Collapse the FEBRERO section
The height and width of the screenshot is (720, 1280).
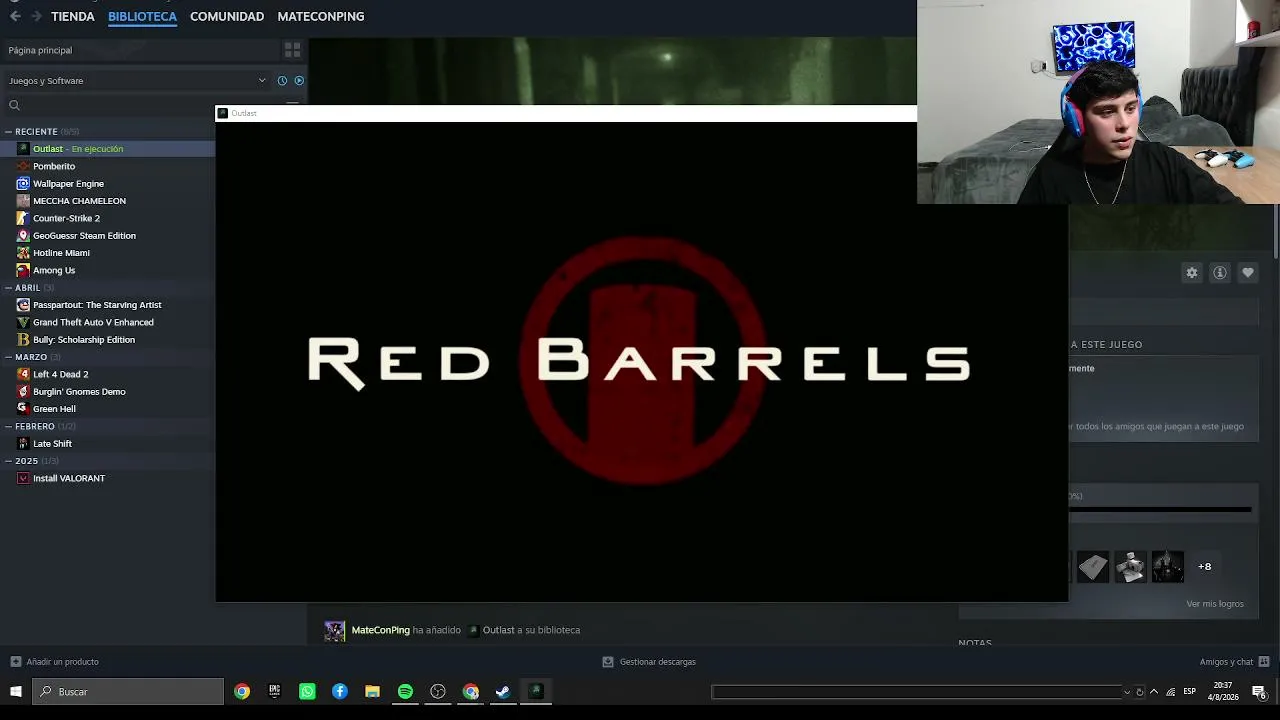(x=8, y=426)
